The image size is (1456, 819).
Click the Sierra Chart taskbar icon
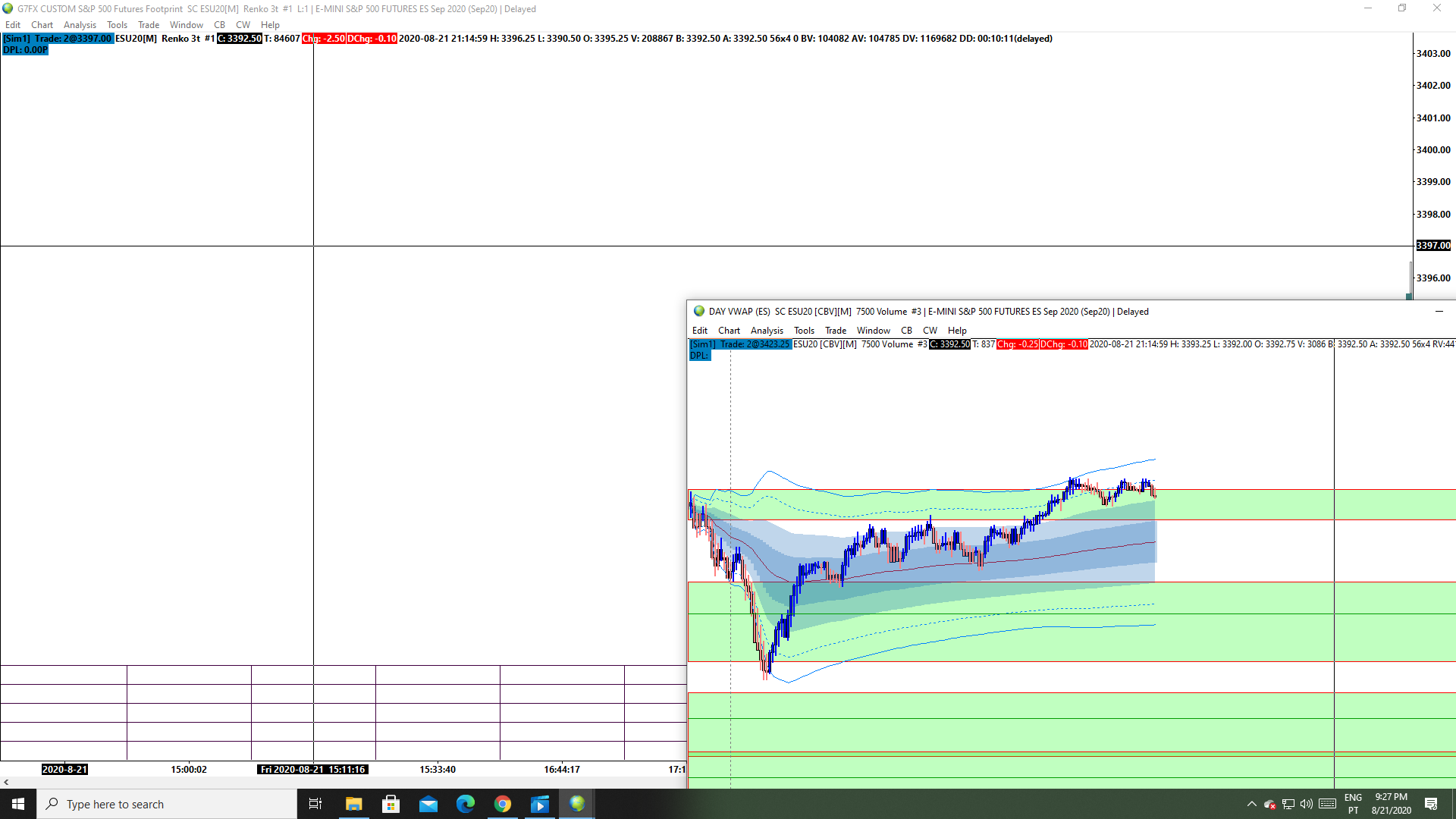(x=577, y=804)
